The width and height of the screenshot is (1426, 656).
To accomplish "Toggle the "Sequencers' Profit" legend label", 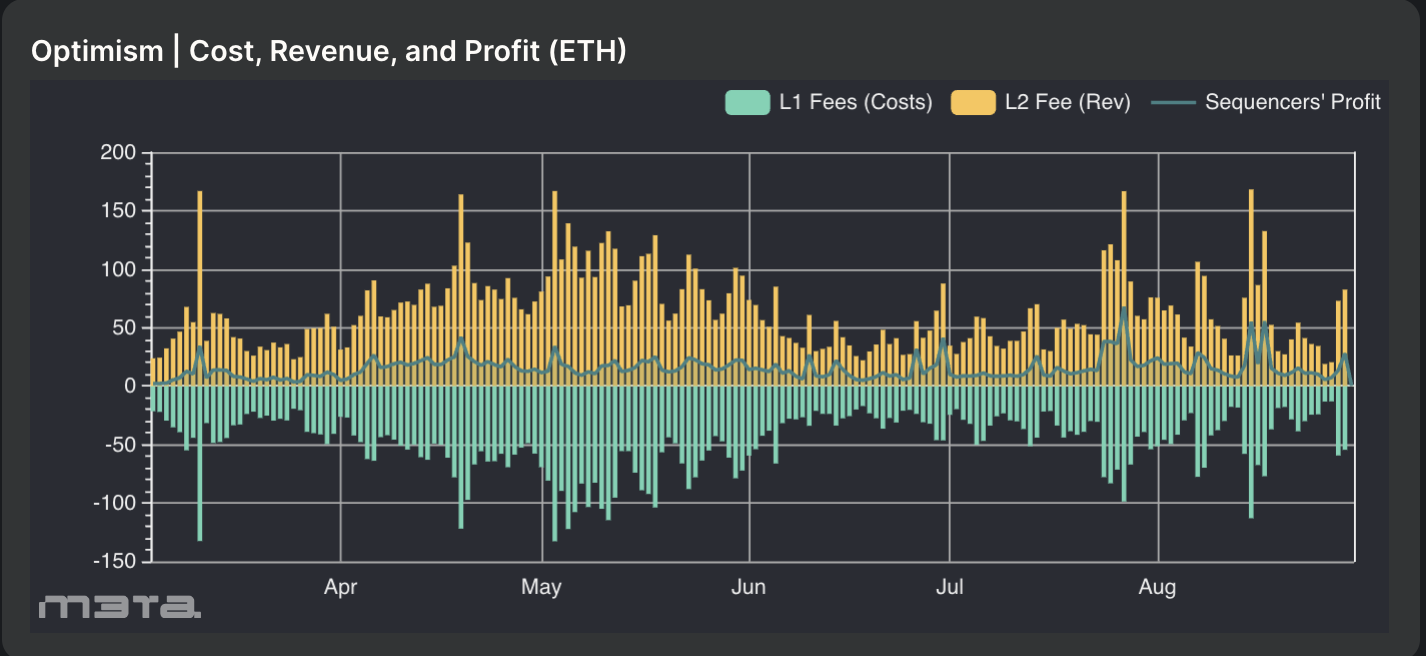I will point(1293,102).
